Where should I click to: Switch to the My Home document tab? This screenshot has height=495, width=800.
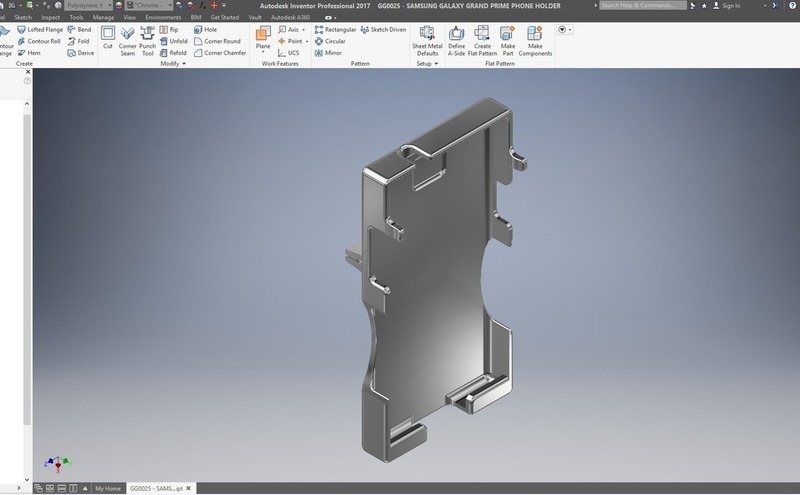point(107,488)
